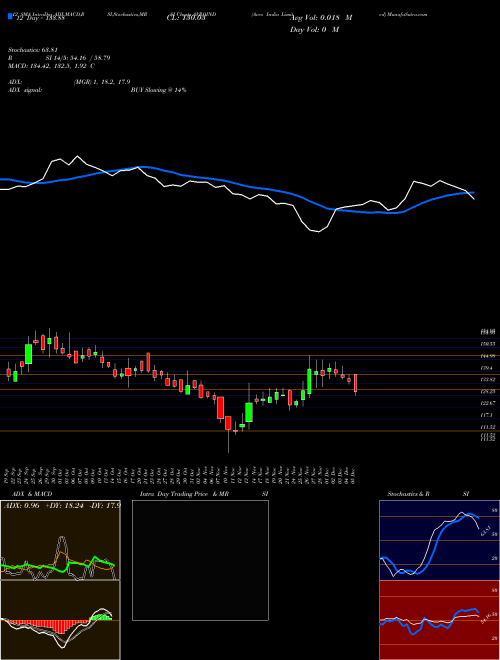This screenshot has height=660, width=500.
Task: Click the 'Day Vol: 0 M' value
Action: pos(314,30)
